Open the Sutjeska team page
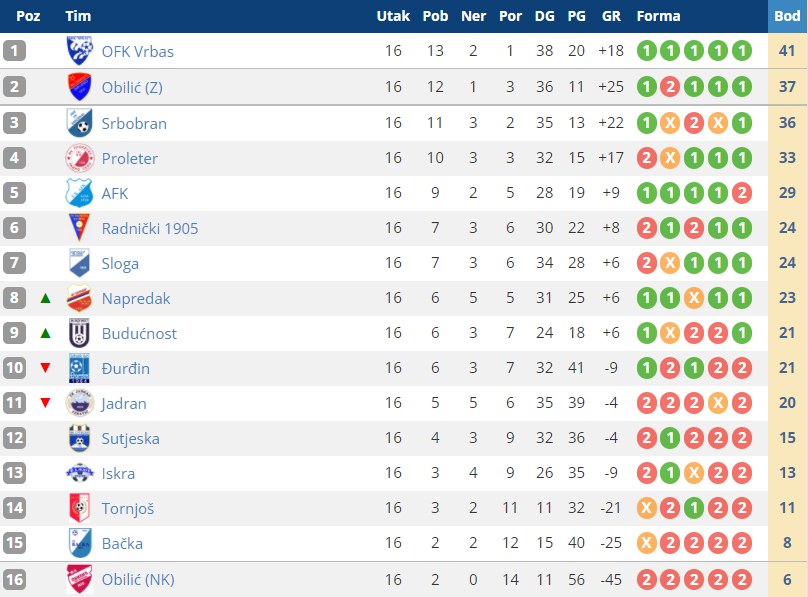The width and height of the screenshot is (808, 597). [x=130, y=438]
